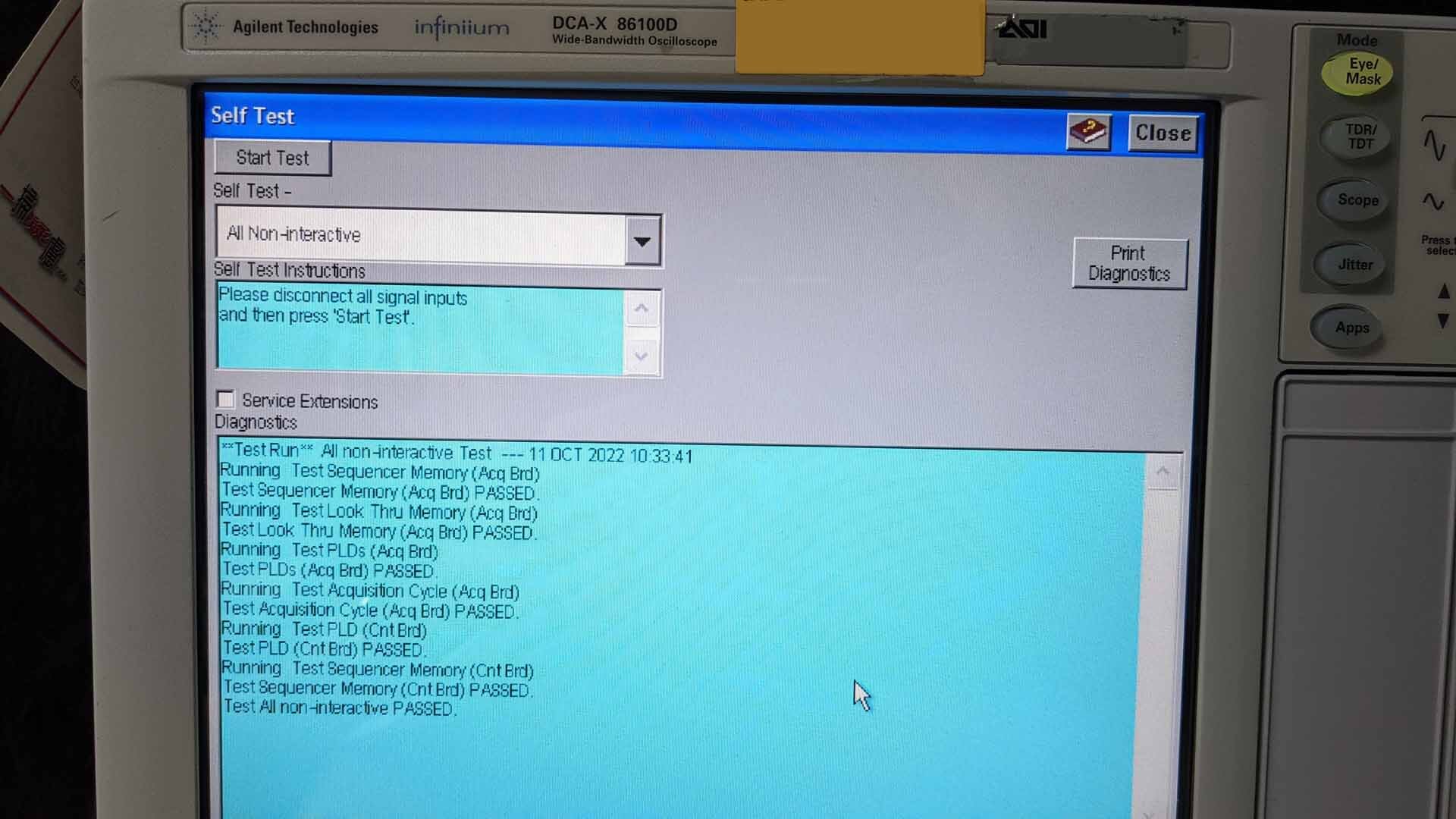
Task: Toggle the Service Extensions checkbox
Action: (x=225, y=400)
